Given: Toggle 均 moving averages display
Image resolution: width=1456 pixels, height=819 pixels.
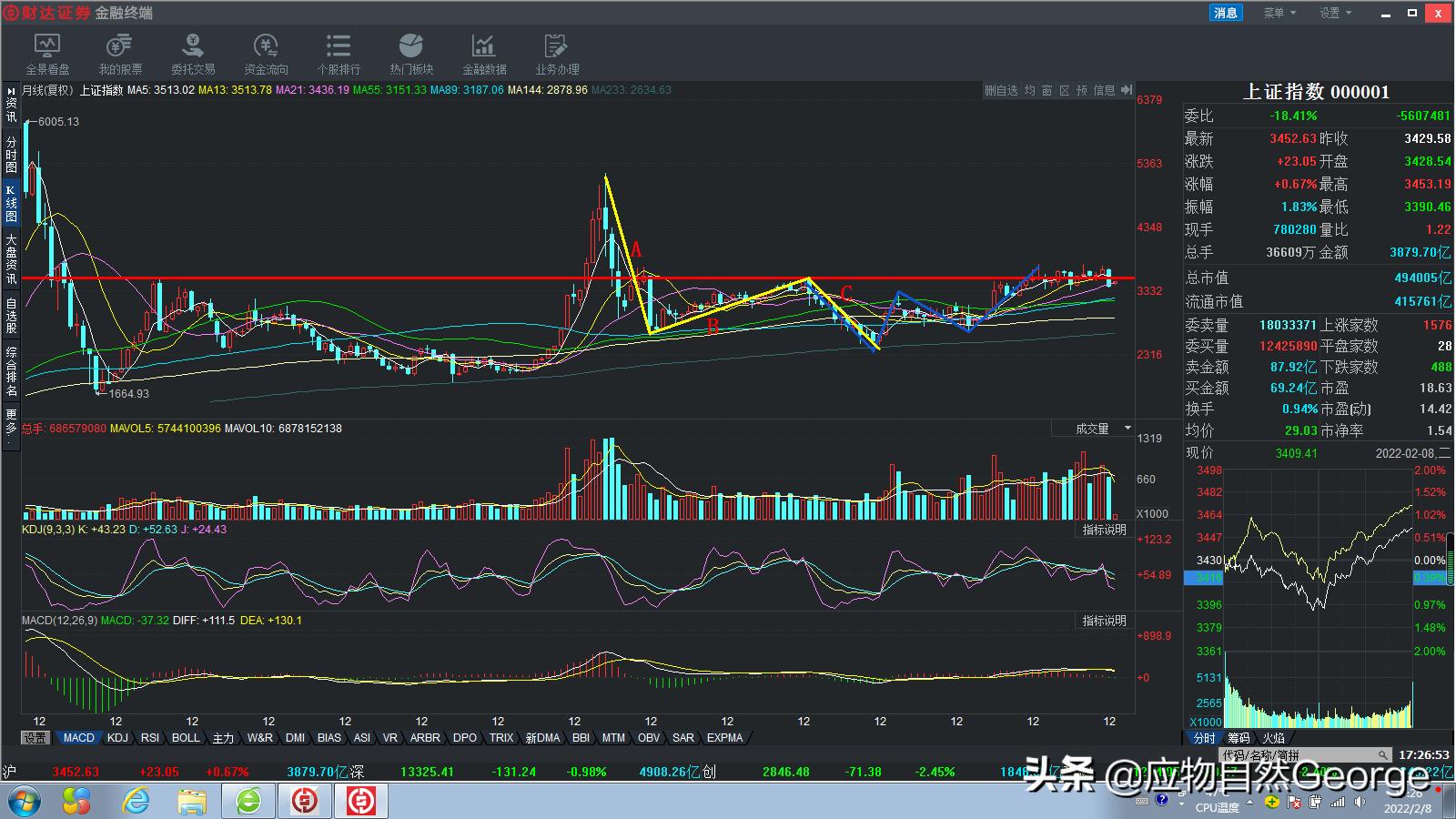Looking at the screenshot, I should 1029,90.
